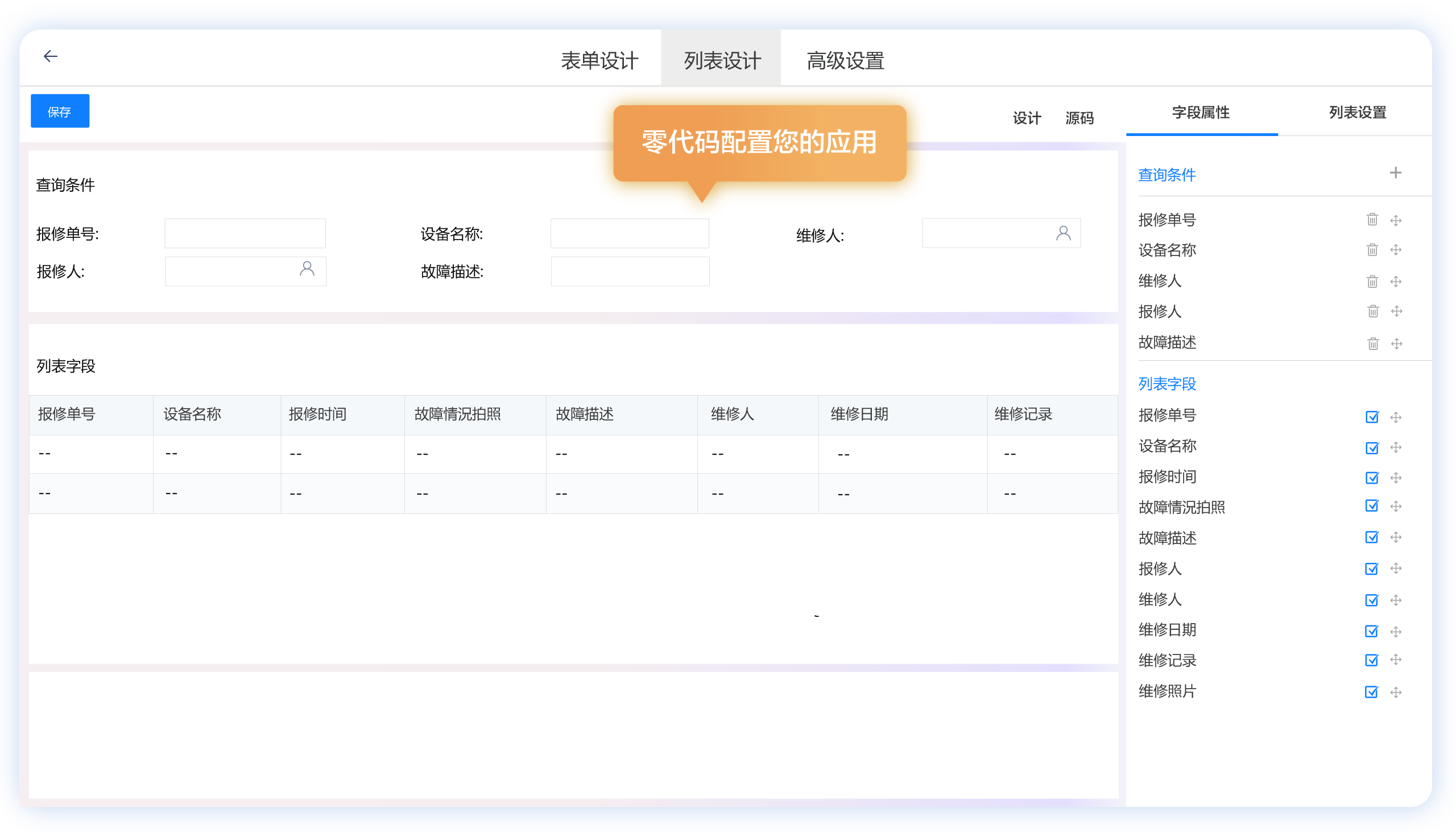Image resolution: width=1456 pixels, height=832 pixels.
Task: Go back with the arrow icon
Action: pos(51,56)
